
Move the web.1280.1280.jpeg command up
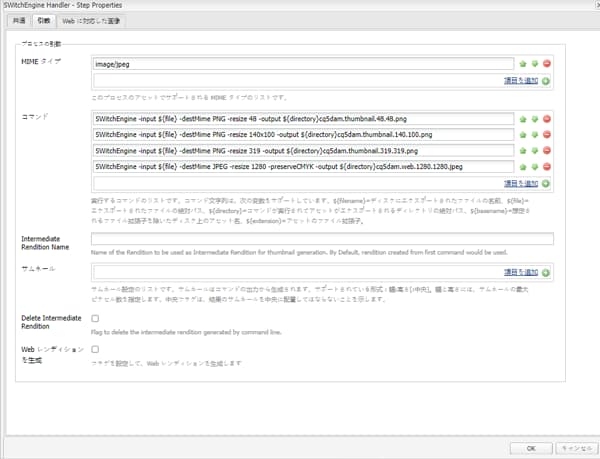coord(523,167)
